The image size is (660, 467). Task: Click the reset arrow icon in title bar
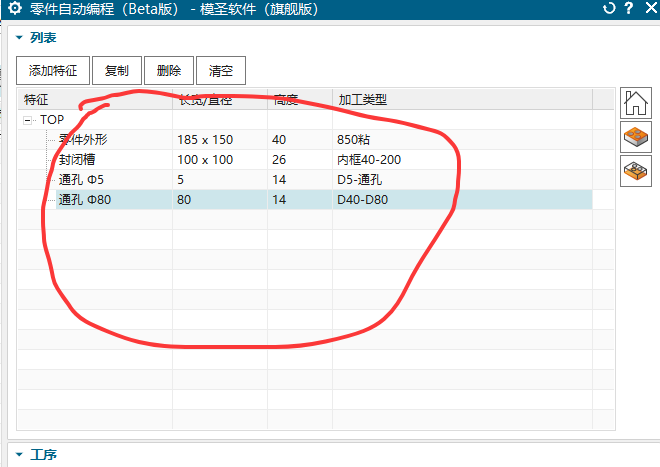pos(609,8)
